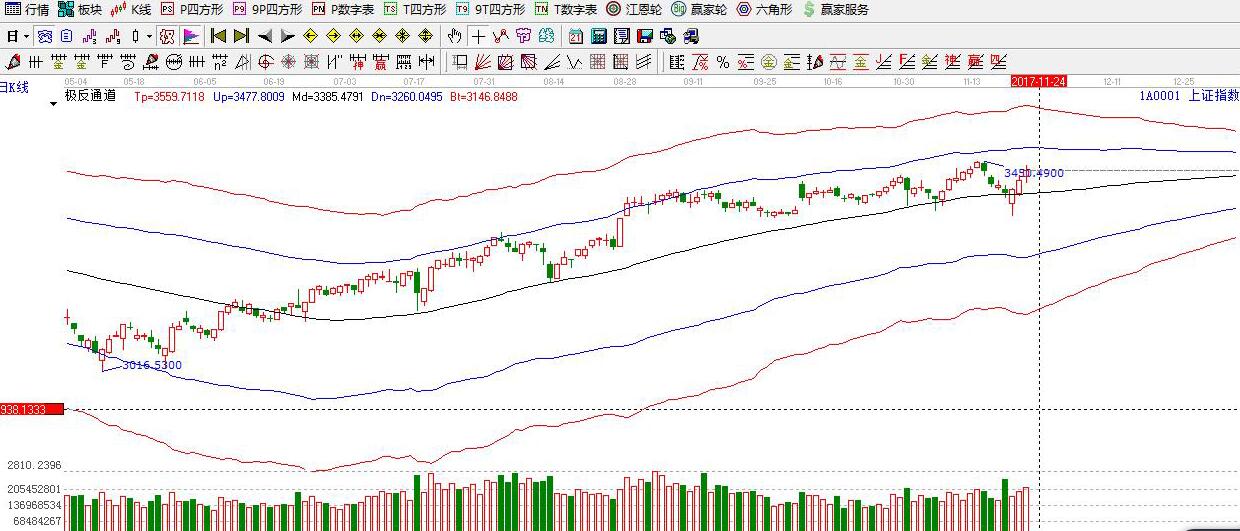Toggle the 极 indicator button
This screenshot has width=1240, height=531.
(167, 36)
